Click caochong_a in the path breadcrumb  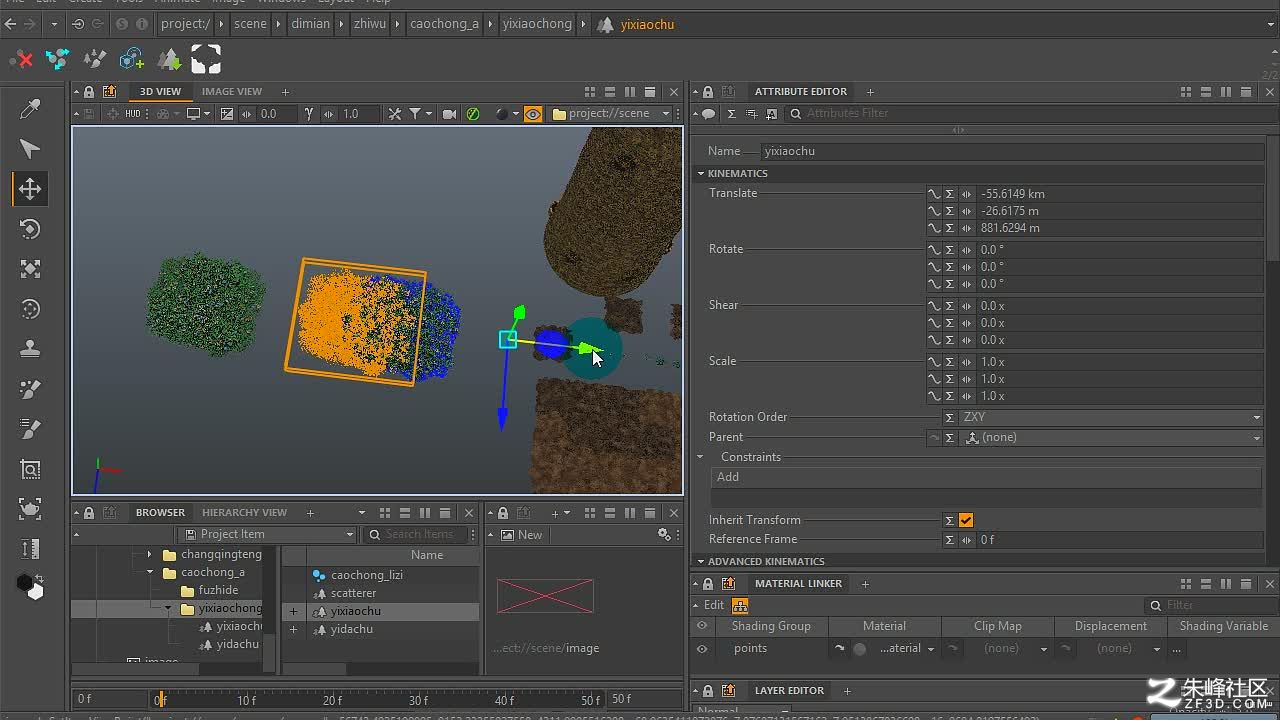coord(444,24)
